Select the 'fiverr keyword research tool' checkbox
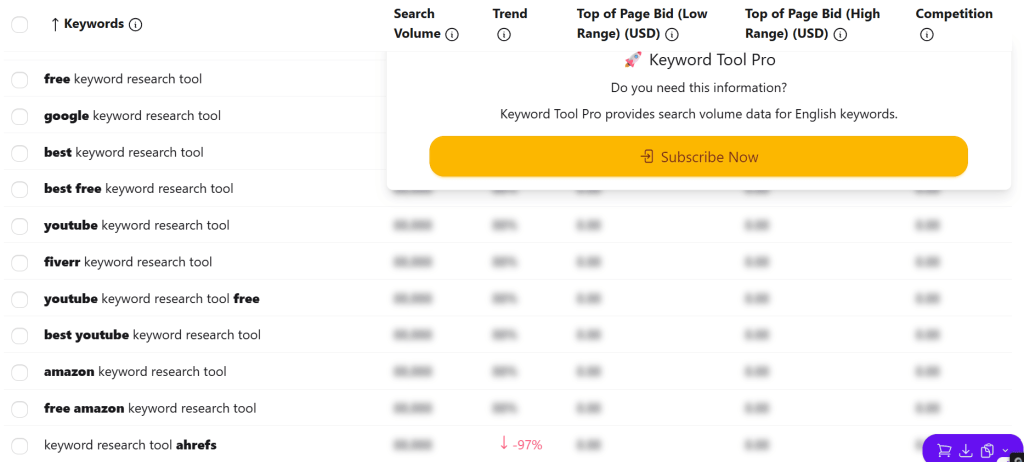This screenshot has width=1024, height=462. click(20, 262)
